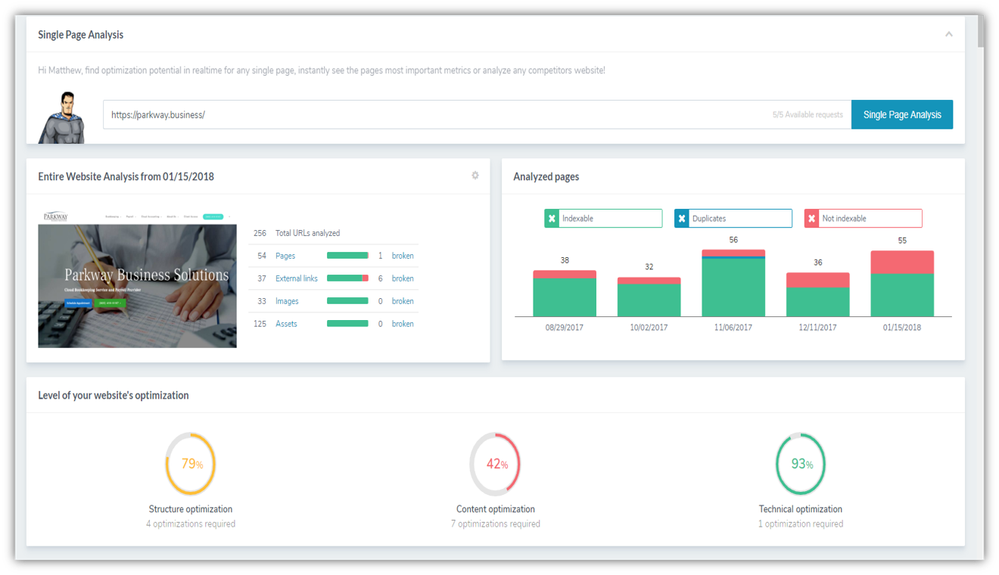Select the 42% Content optimization gauge
This screenshot has height=575, width=999.
pyautogui.click(x=495, y=464)
